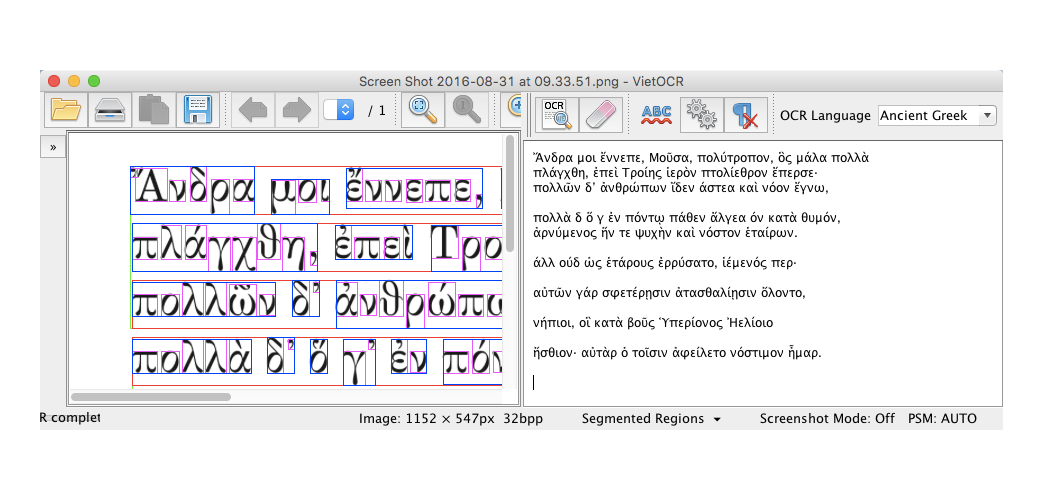The image size is (1043, 500).
Task: Click the output line beginning 'πολλῶν δ’ ἀνθρώπων'
Action: (x=681, y=188)
